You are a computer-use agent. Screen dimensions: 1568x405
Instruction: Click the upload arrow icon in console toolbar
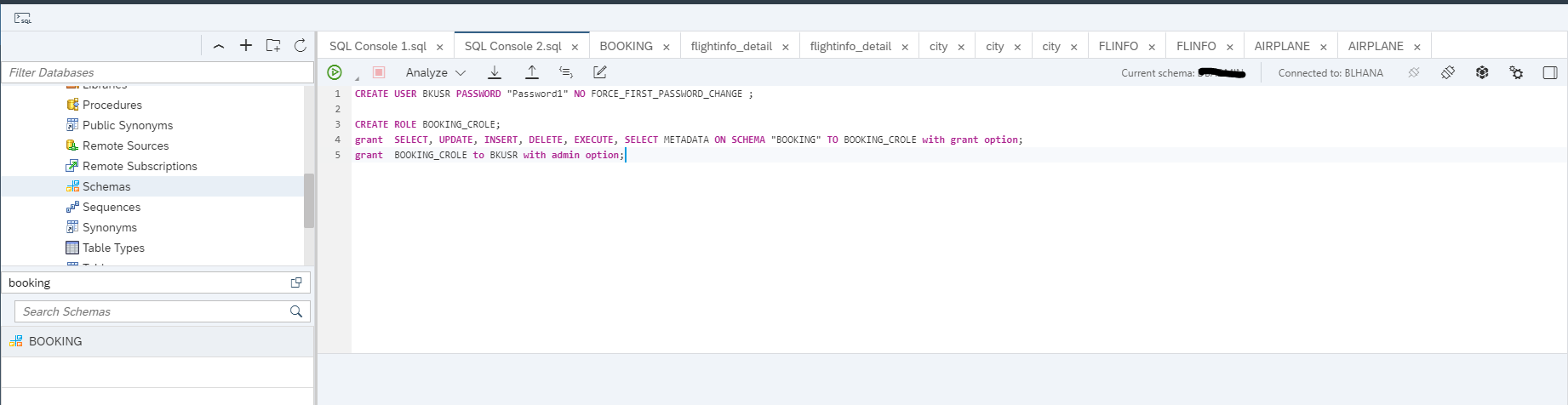coord(532,73)
